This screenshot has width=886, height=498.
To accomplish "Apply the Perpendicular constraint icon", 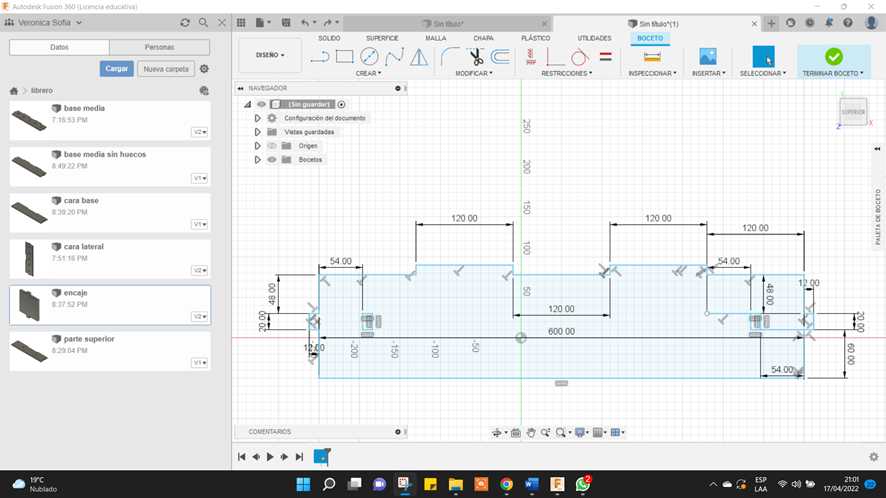I will coord(555,57).
